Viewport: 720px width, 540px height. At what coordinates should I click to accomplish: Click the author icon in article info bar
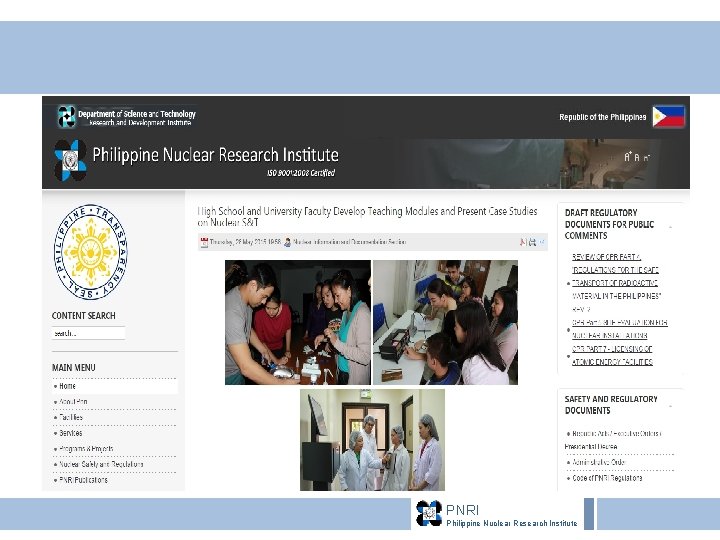[x=287, y=242]
